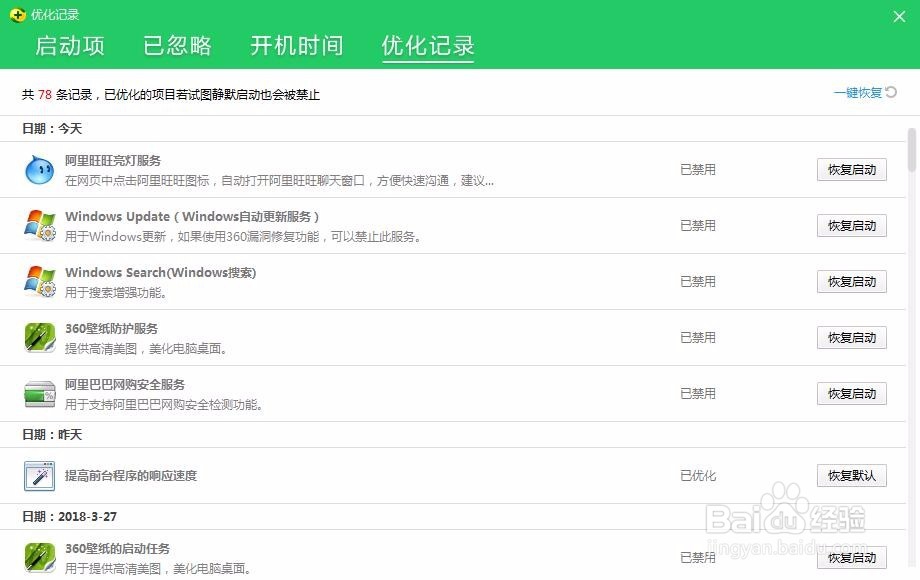
Task: Click description 用于搜索增强功能。
Action: tap(116, 293)
